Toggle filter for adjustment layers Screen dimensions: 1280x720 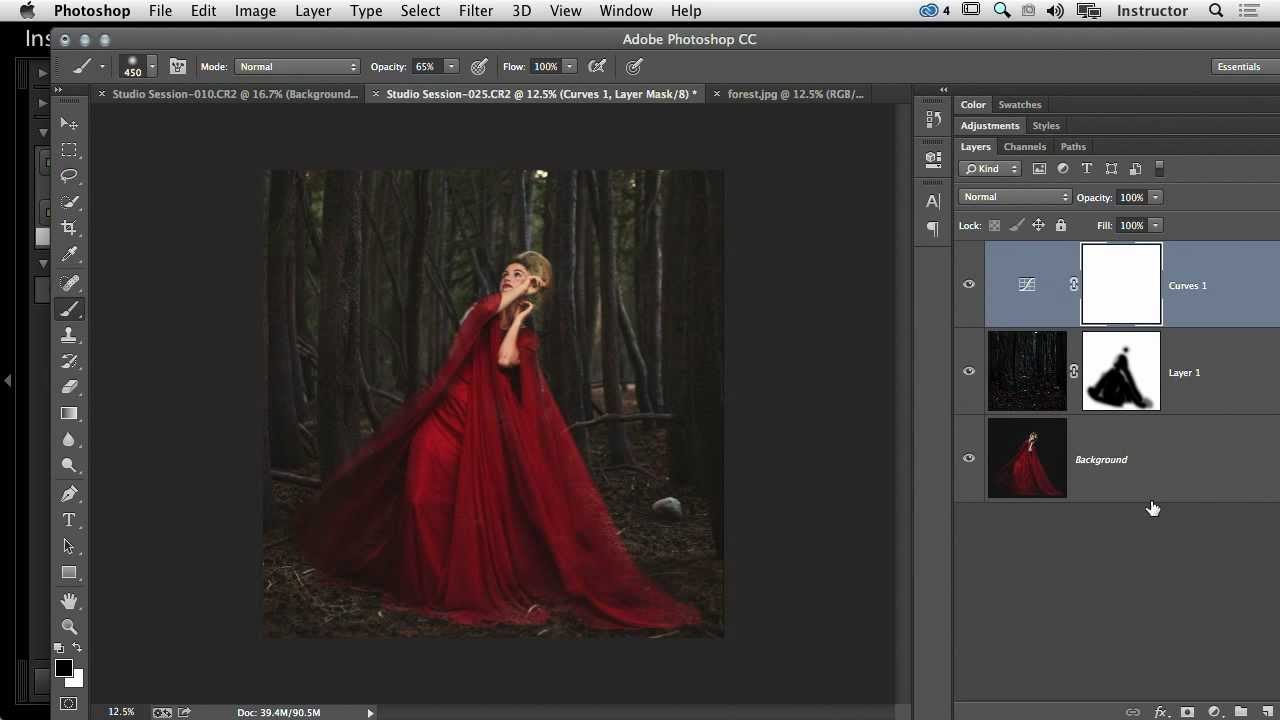[1063, 169]
